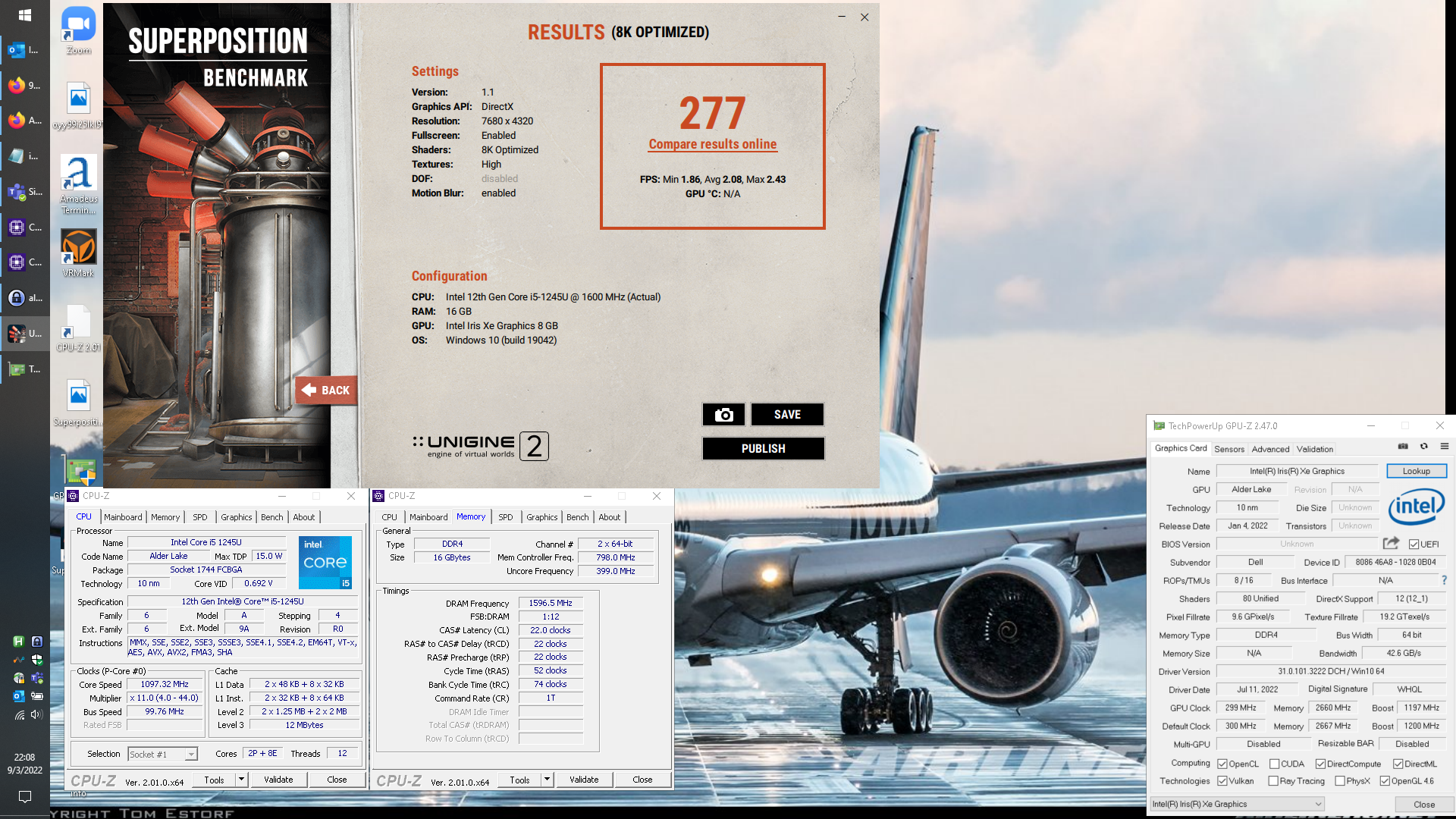Expand Tools arrow in CPU-Z processor window
The width and height of the screenshot is (1456, 819).
tap(242, 779)
